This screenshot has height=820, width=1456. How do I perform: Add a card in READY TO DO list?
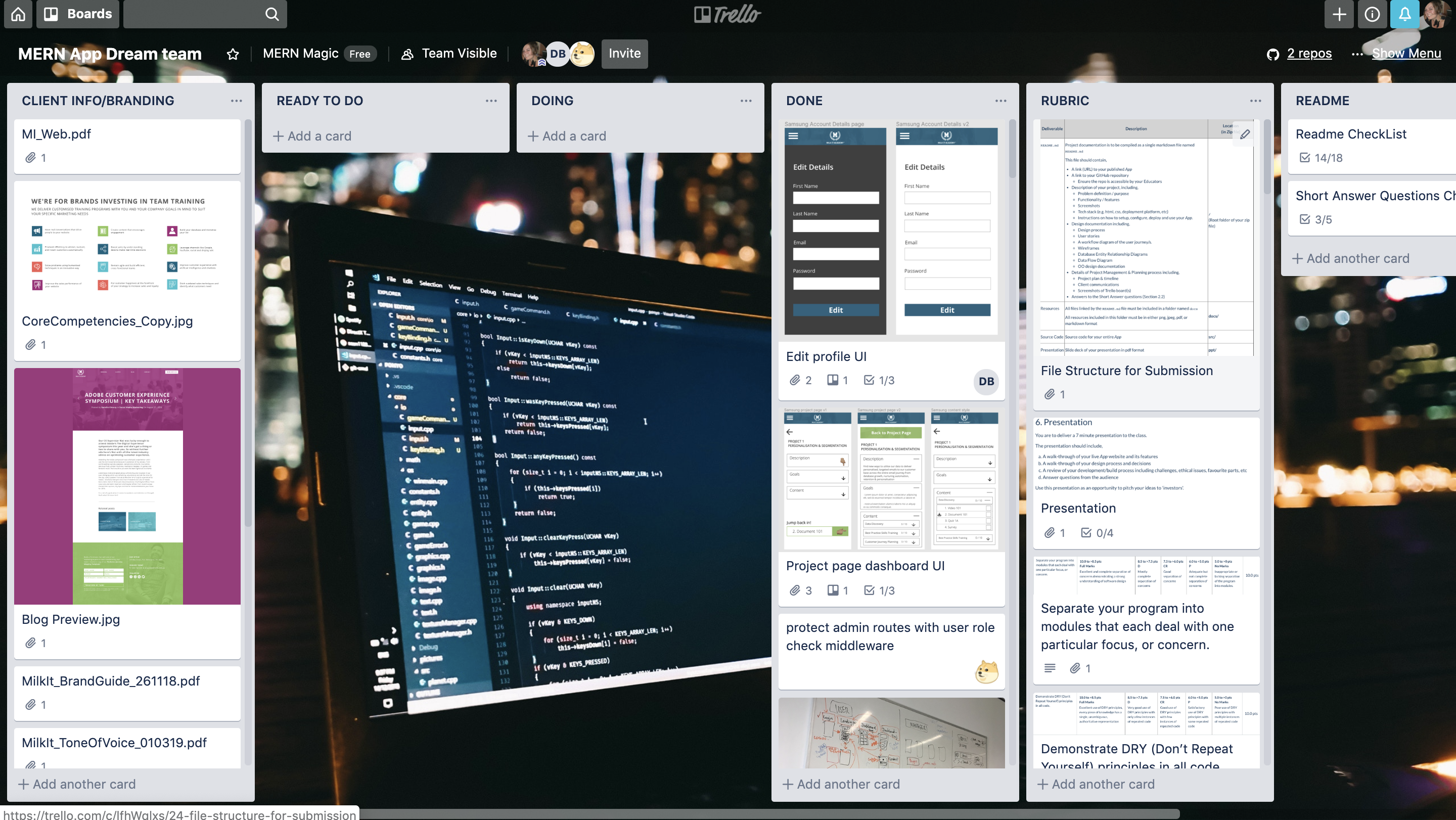(x=312, y=136)
